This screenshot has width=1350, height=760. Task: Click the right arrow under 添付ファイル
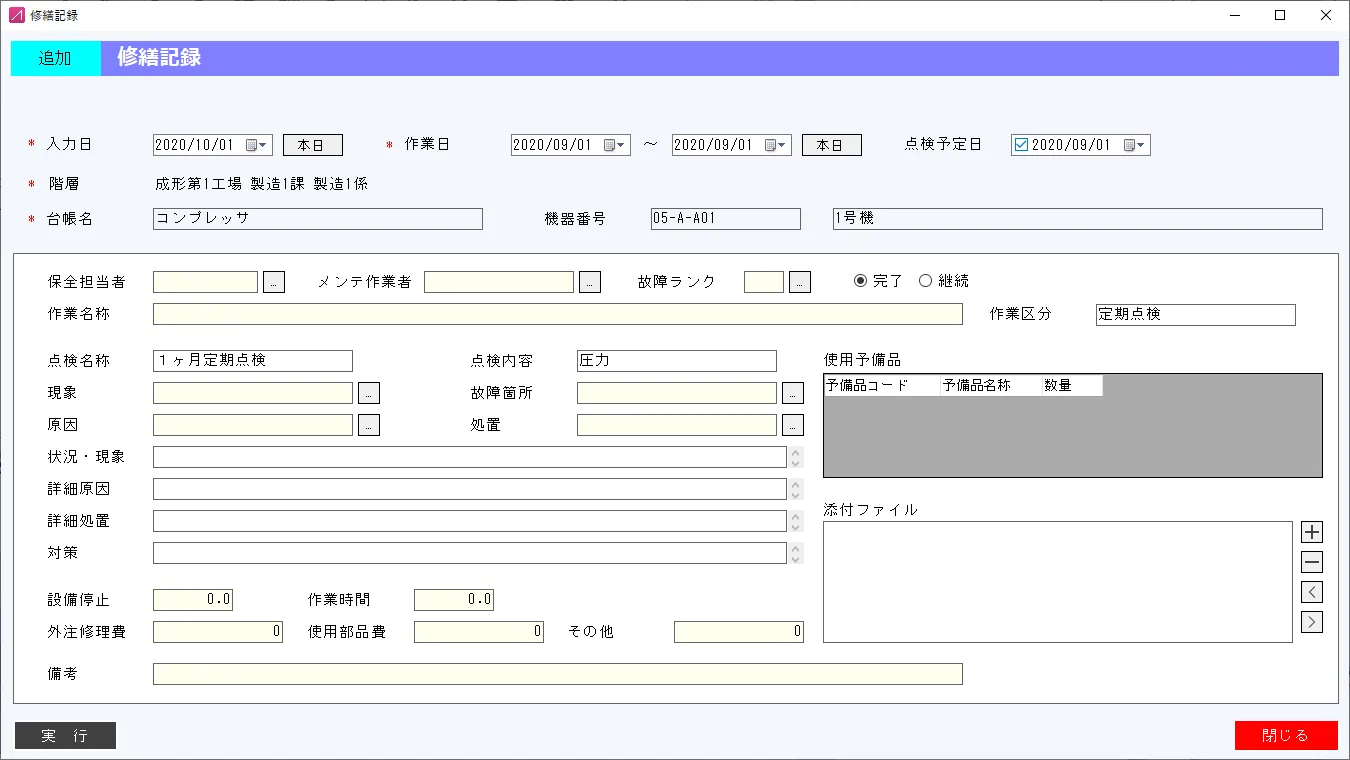pos(1311,622)
